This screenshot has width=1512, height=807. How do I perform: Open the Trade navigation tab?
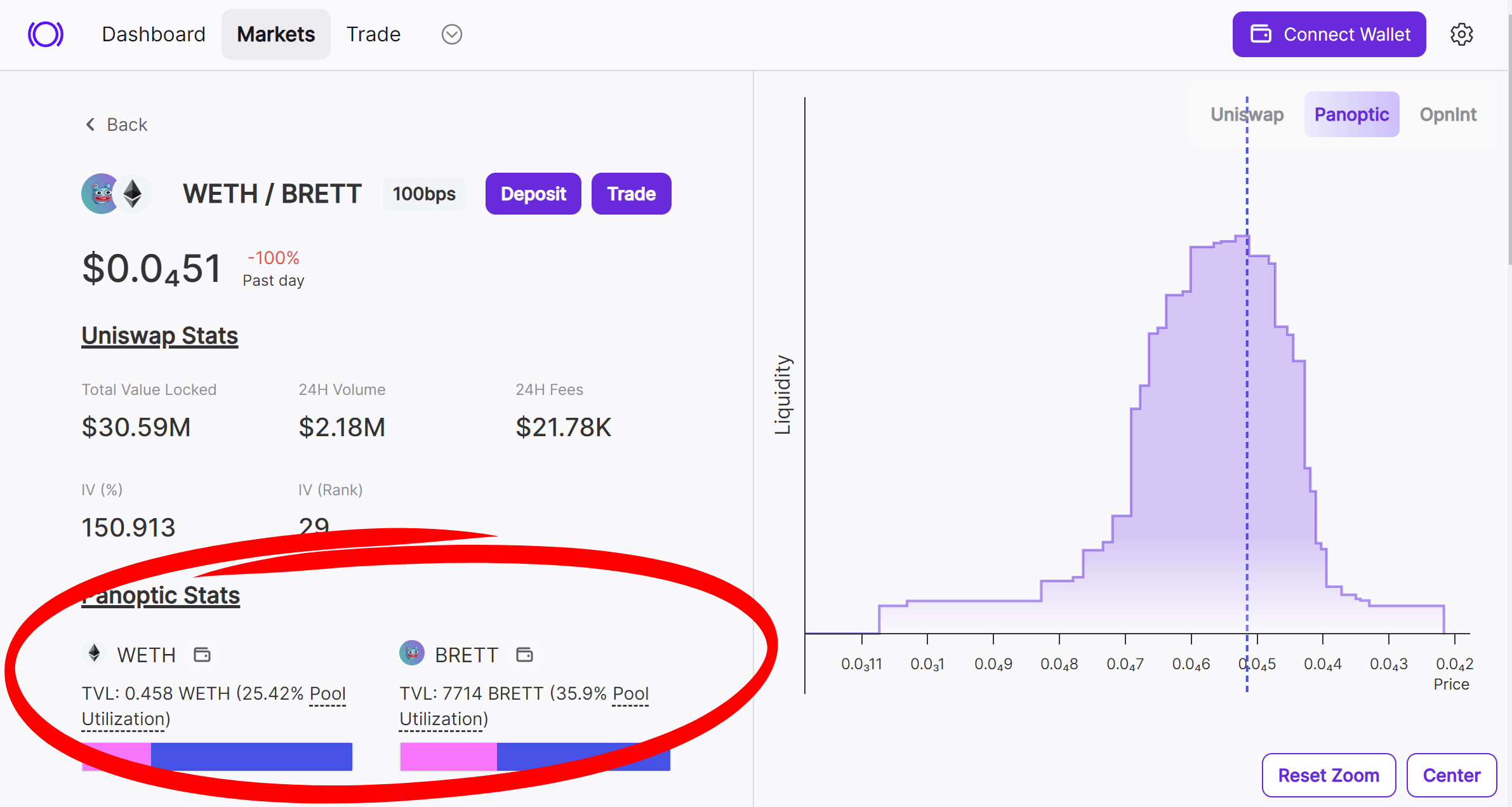coord(373,34)
